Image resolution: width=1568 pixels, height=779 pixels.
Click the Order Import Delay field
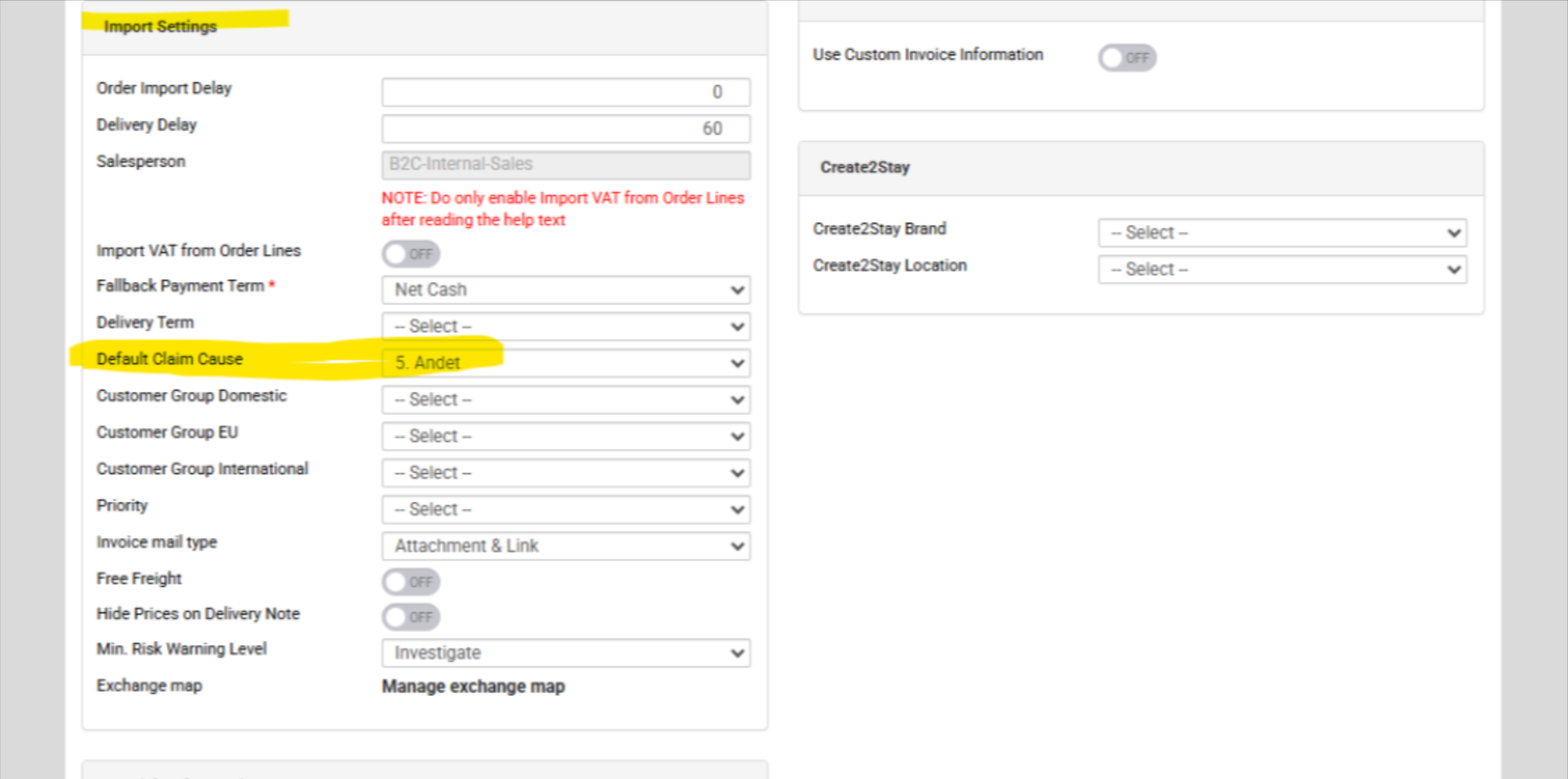pyautogui.click(x=566, y=92)
